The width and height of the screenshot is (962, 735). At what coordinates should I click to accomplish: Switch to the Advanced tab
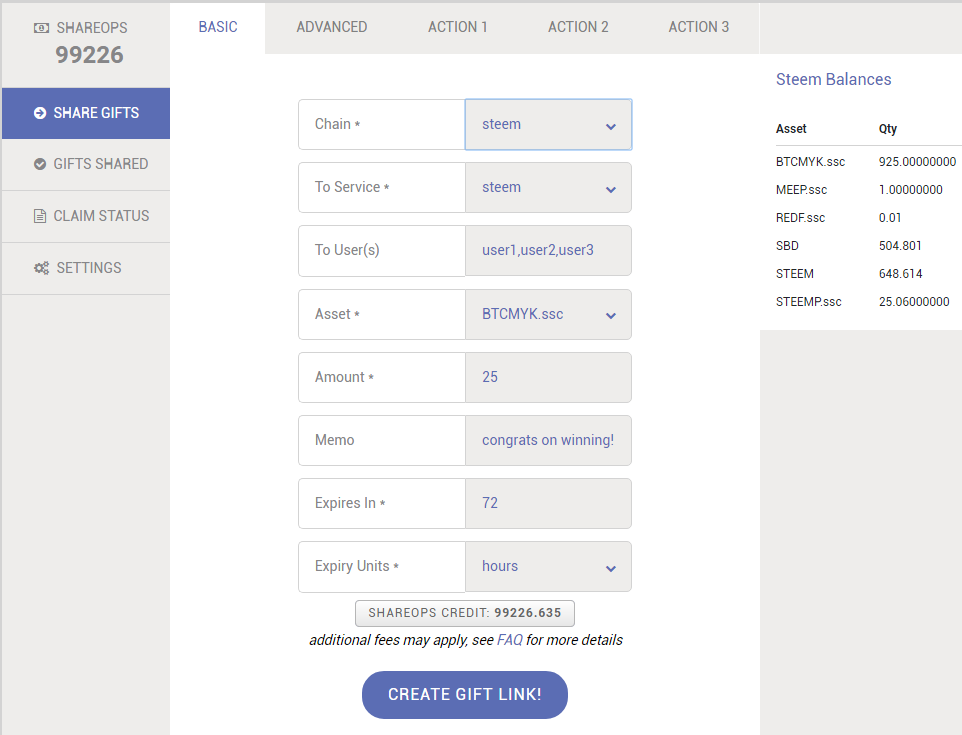click(331, 27)
